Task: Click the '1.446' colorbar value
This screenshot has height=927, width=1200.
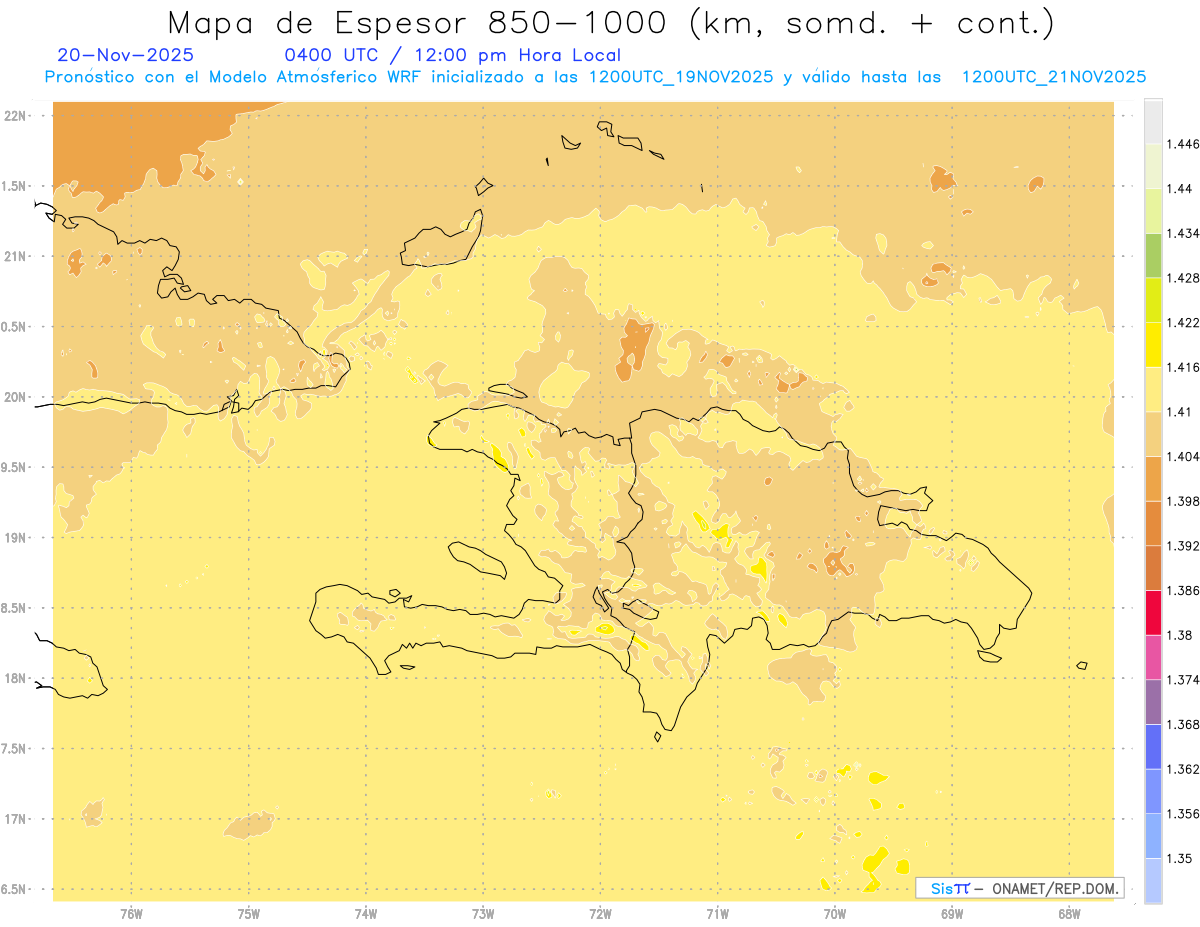Action: pos(1182,144)
